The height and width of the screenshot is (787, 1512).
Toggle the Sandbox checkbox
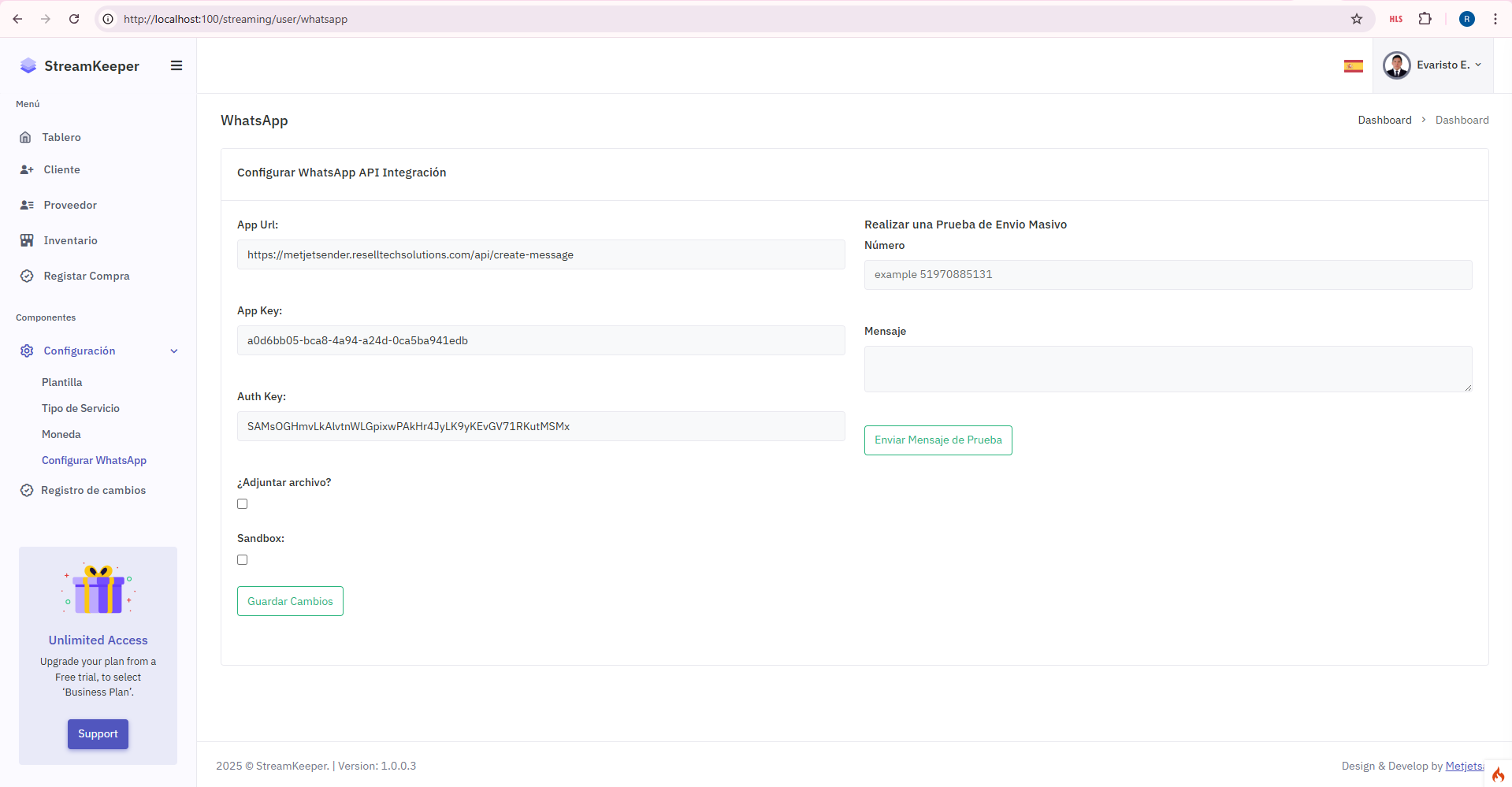coord(243,560)
